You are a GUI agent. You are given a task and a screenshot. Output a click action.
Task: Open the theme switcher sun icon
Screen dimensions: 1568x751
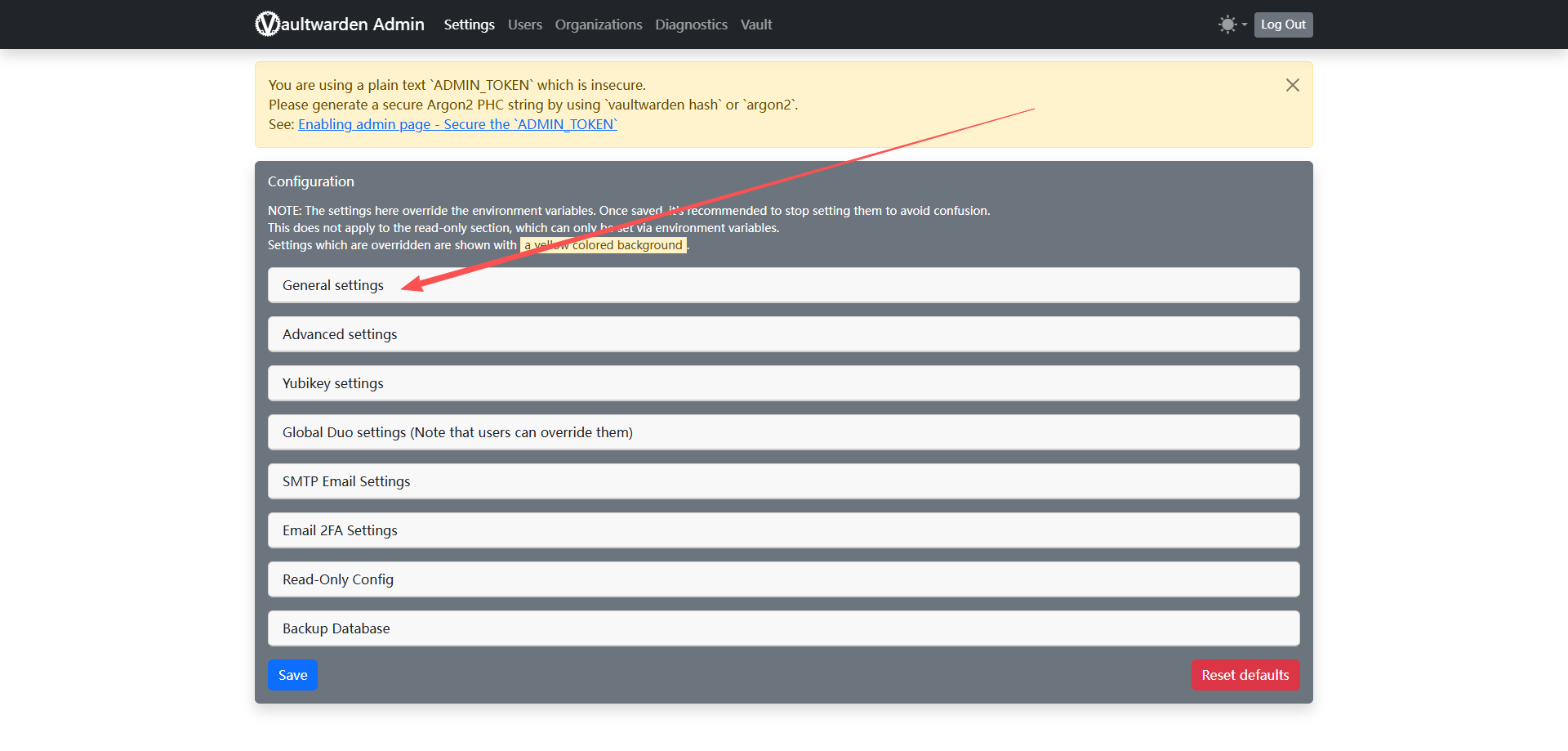[x=1227, y=25]
